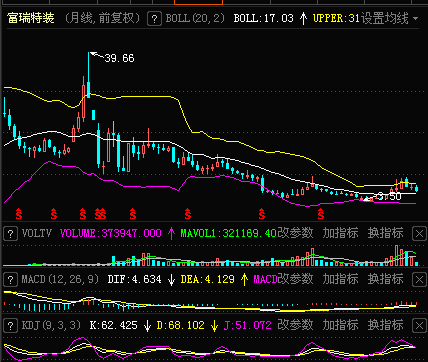Image resolution: width=428 pixels, height=362 pixels.
Task: Click the BOLL:17.03 value
Action: coord(264,18)
